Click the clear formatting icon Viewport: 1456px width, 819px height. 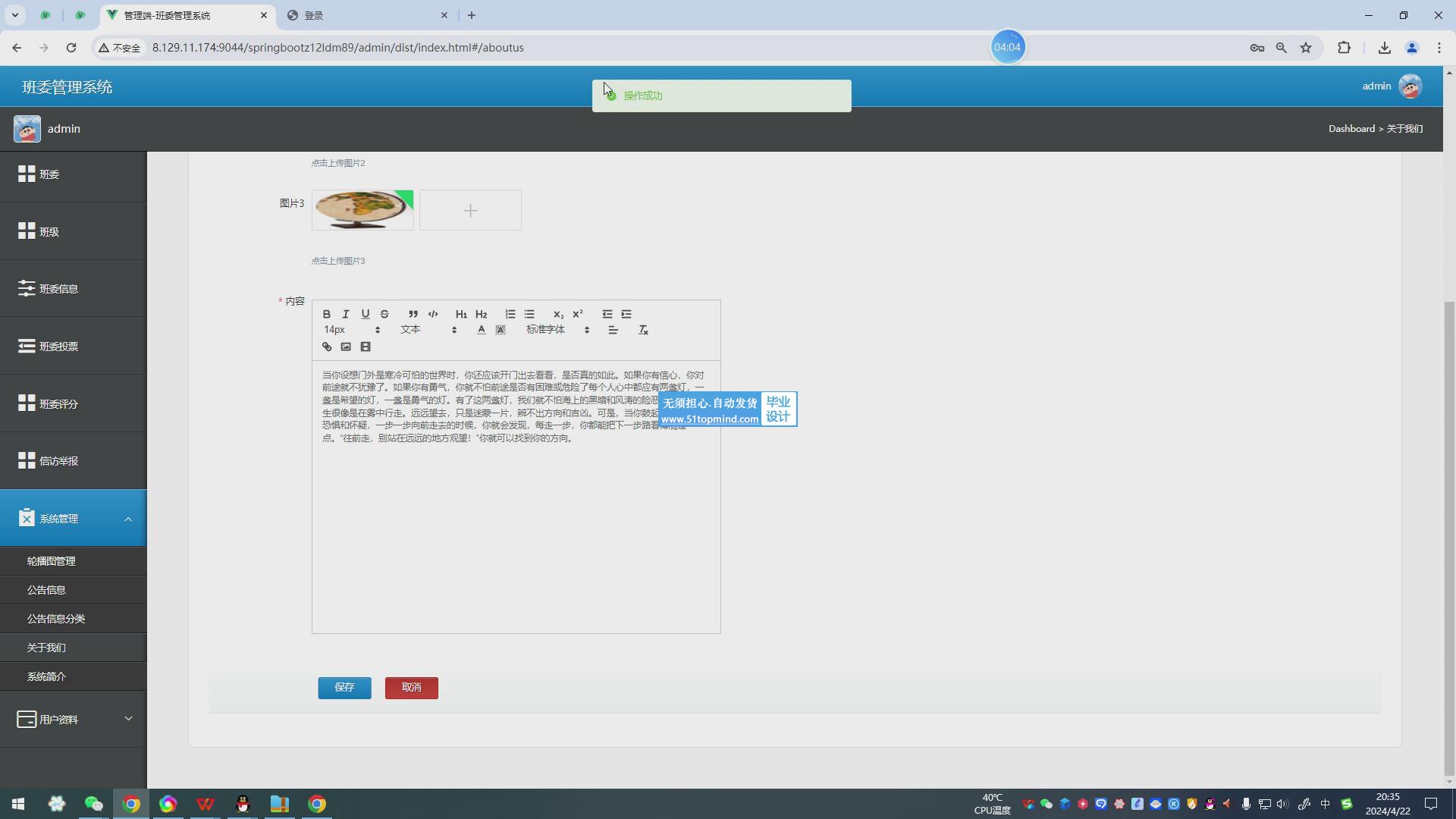[643, 330]
